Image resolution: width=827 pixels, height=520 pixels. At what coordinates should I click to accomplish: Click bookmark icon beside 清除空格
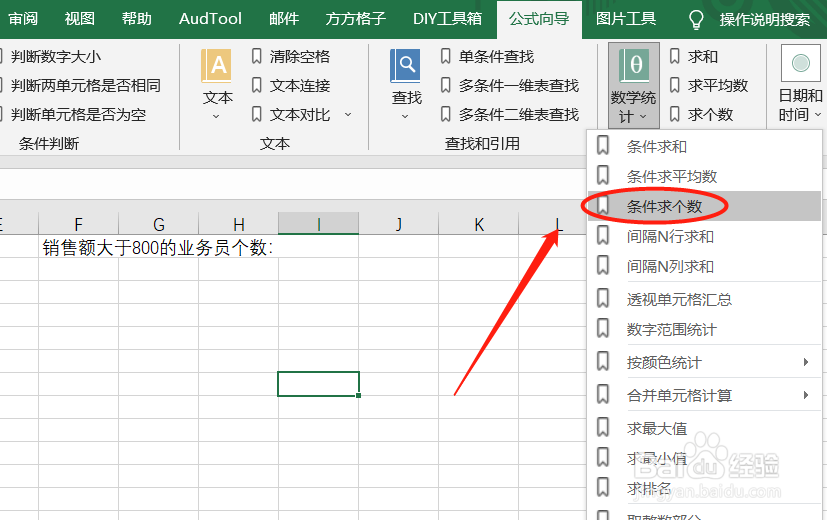coord(256,56)
